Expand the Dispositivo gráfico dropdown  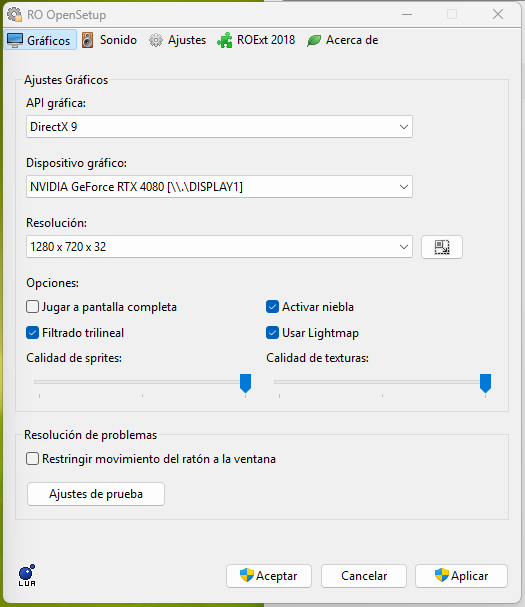219,187
